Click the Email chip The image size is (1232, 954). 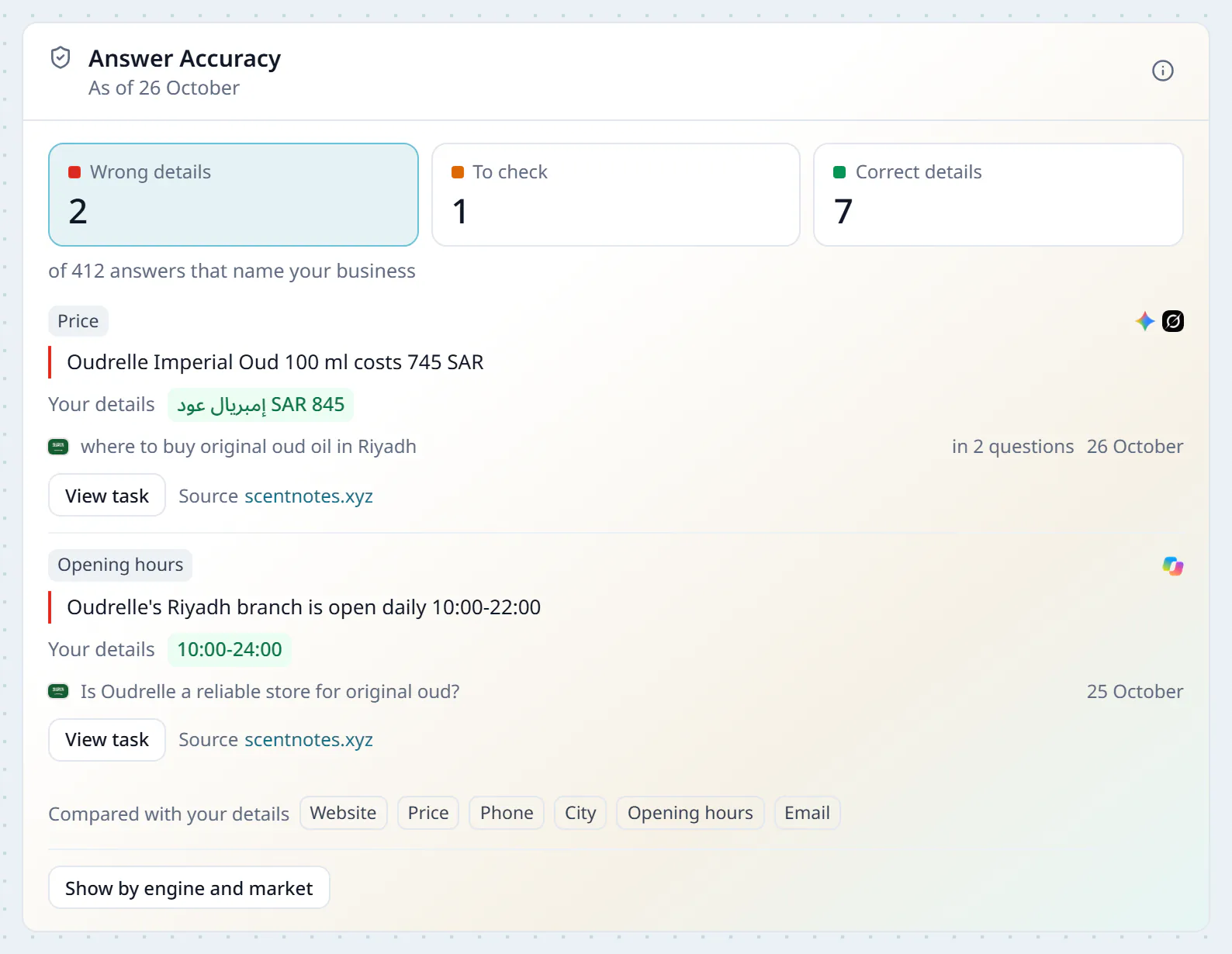click(x=808, y=813)
